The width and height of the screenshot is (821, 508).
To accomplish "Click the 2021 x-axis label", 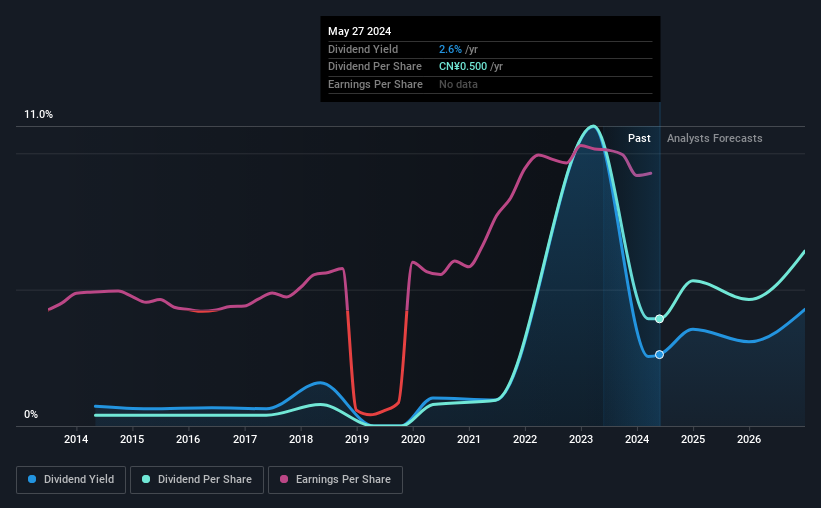I will (x=469, y=439).
